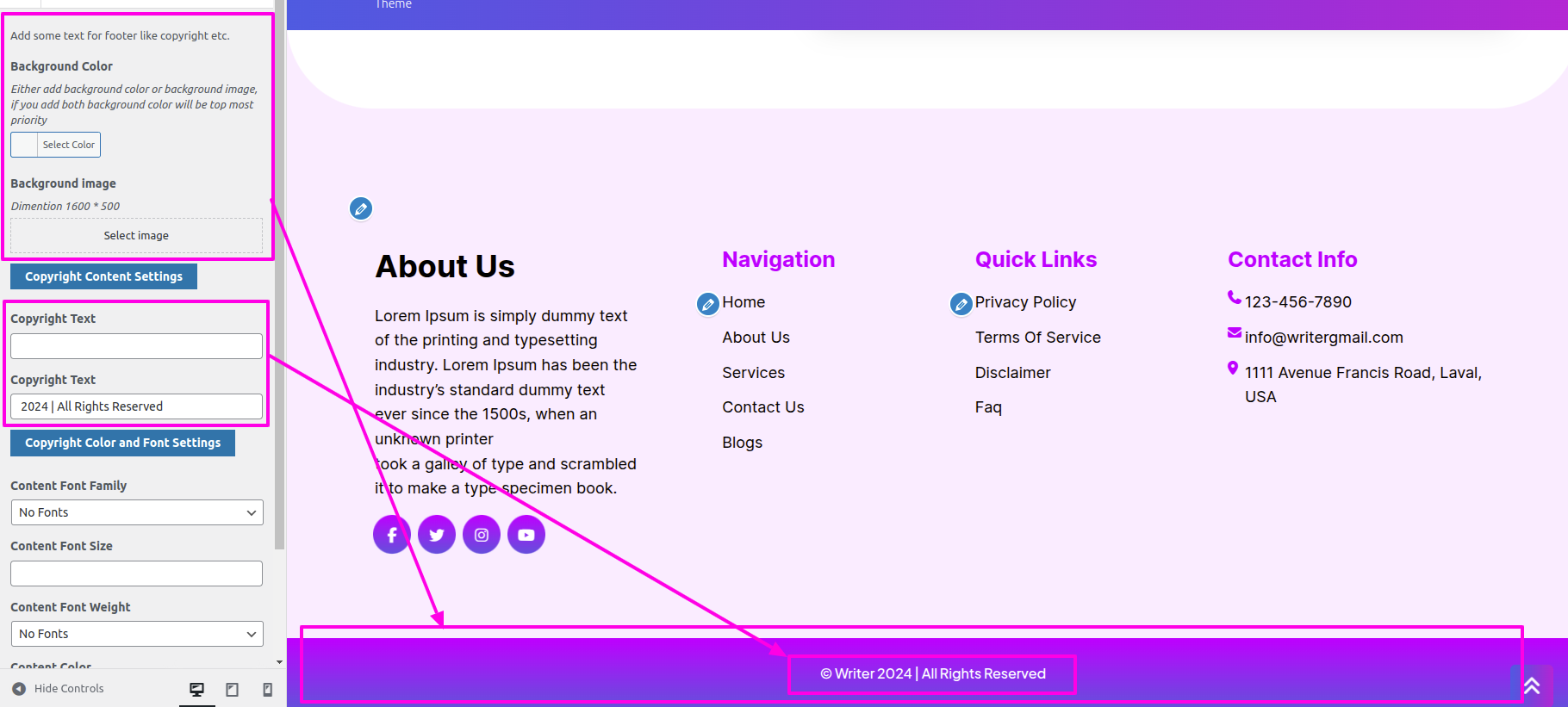Open the YouTube social icon
The height and width of the screenshot is (707, 1568).
526,535
